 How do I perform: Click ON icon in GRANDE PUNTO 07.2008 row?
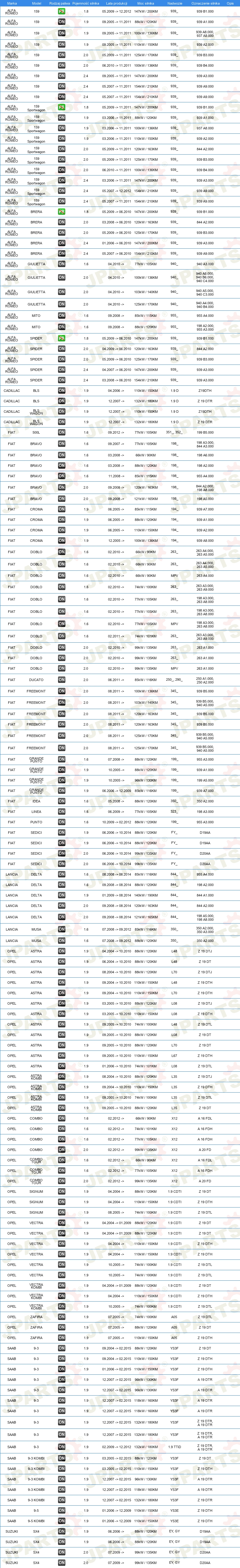click(x=61, y=759)
